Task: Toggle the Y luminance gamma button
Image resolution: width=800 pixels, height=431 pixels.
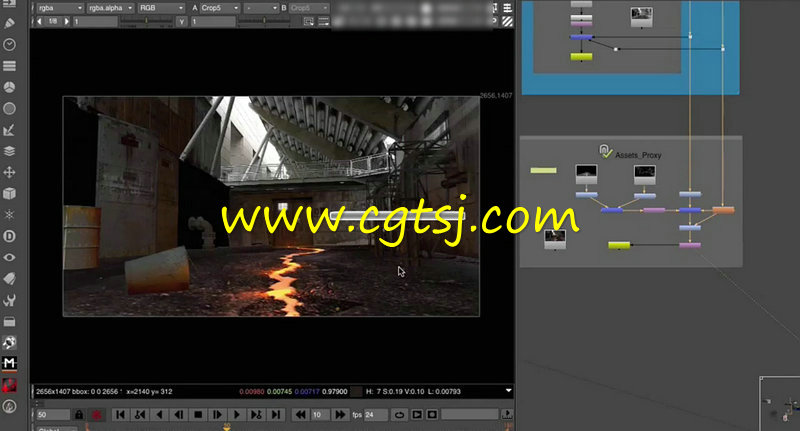Action: [x=181, y=21]
